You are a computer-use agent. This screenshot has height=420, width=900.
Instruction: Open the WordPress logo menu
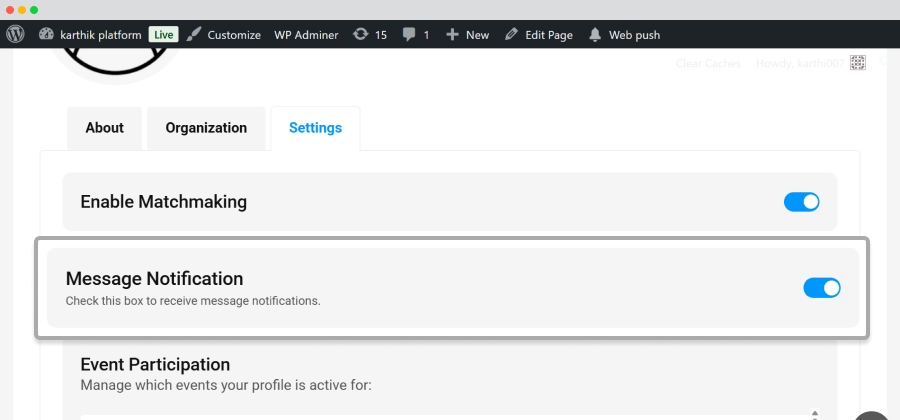pyautogui.click(x=15, y=34)
